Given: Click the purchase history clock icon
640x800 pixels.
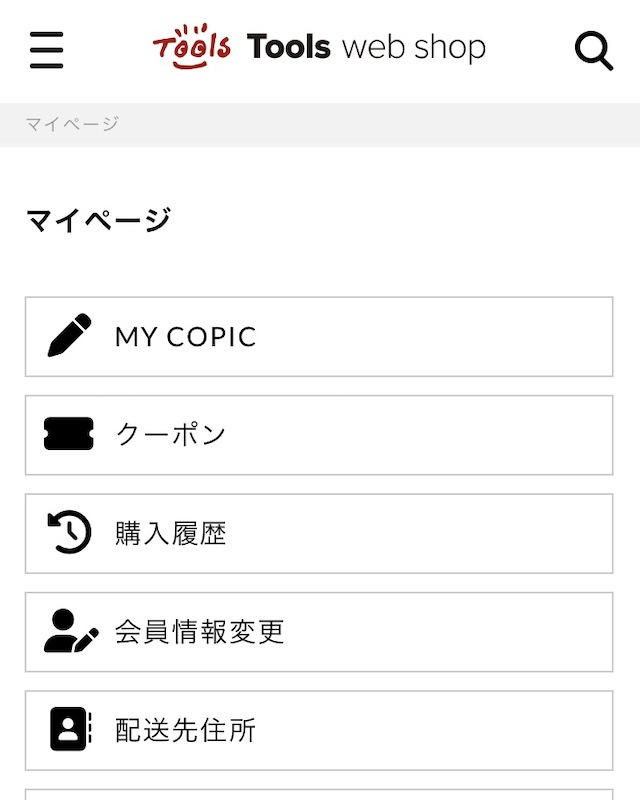Looking at the screenshot, I should (x=69, y=532).
